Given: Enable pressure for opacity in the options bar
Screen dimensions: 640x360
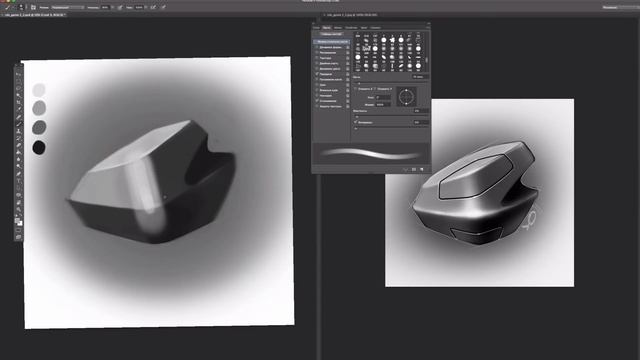Looking at the screenshot, I should [x=120, y=7].
